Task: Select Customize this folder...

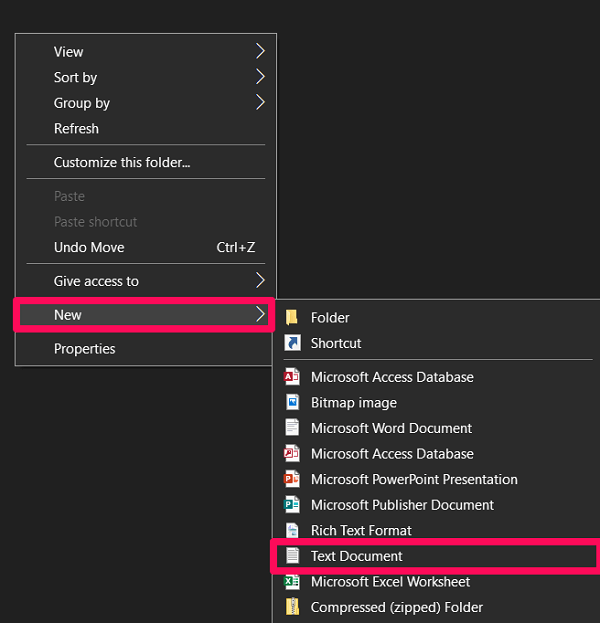Action: coord(146,162)
